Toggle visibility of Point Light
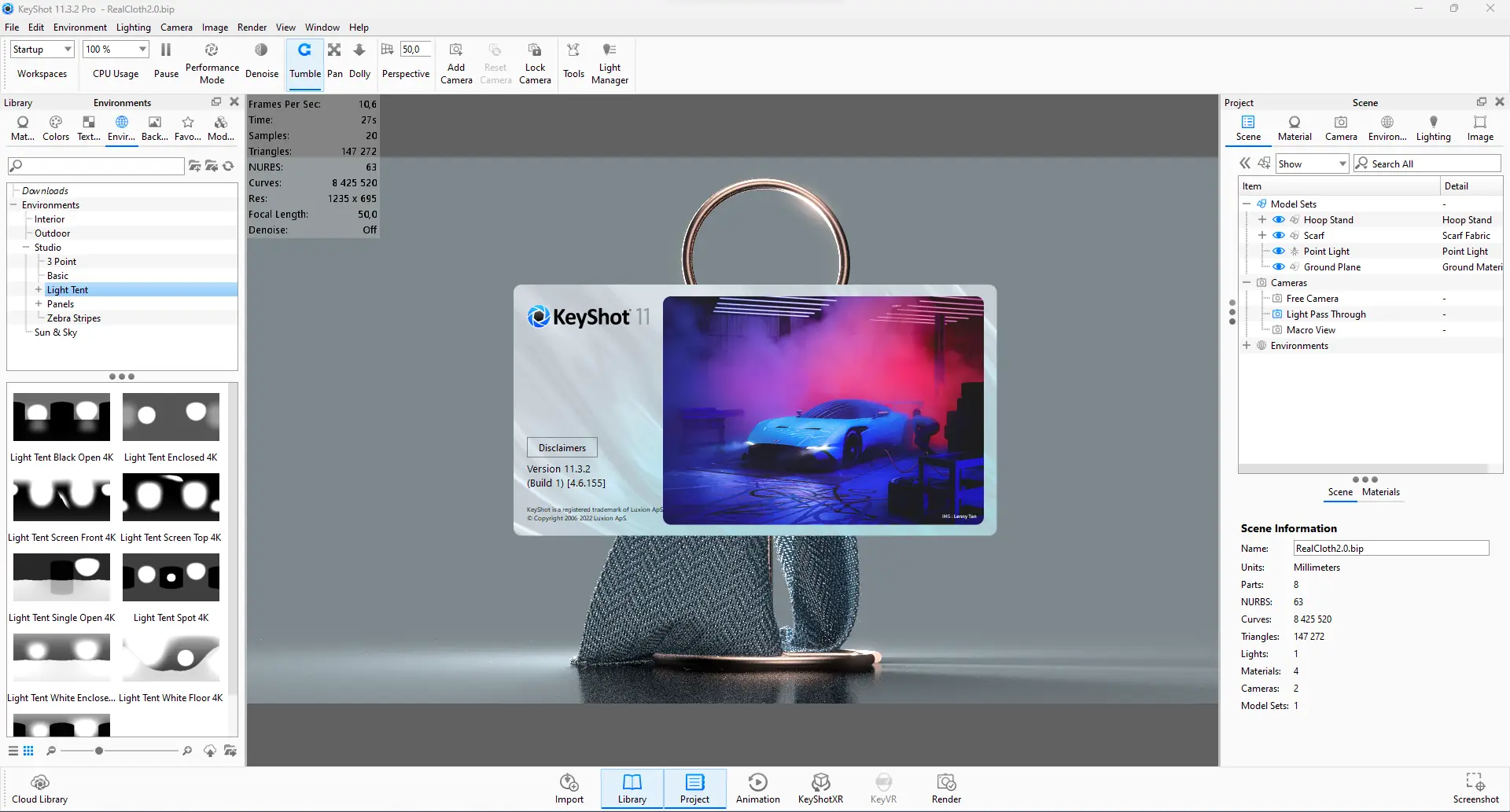Image resolution: width=1510 pixels, height=812 pixels. (x=1279, y=252)
